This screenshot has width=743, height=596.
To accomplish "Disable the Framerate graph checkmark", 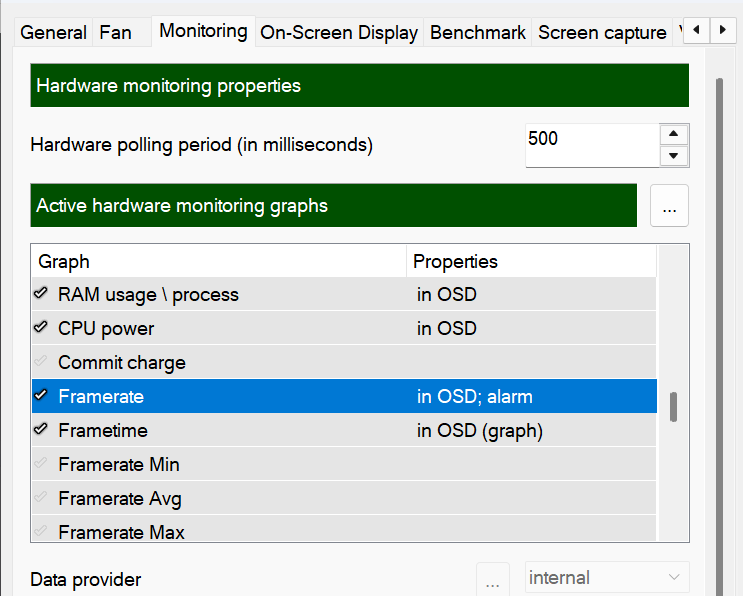I will [41, 396].
